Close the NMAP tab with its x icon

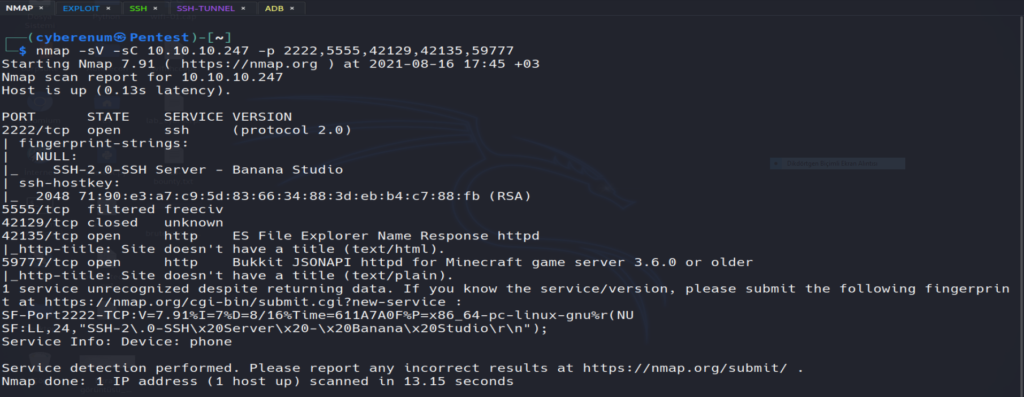[41, 8]
